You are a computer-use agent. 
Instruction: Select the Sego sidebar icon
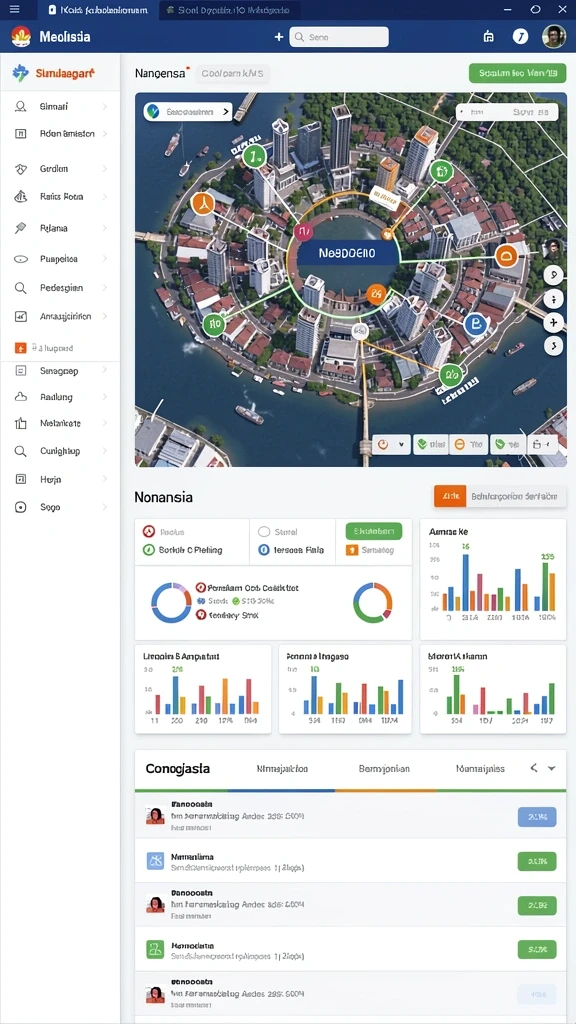20,507
